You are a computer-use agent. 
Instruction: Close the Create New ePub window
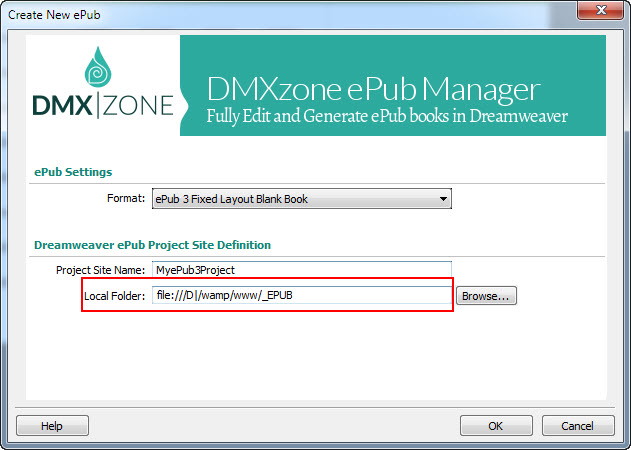[x=600, y=10]
